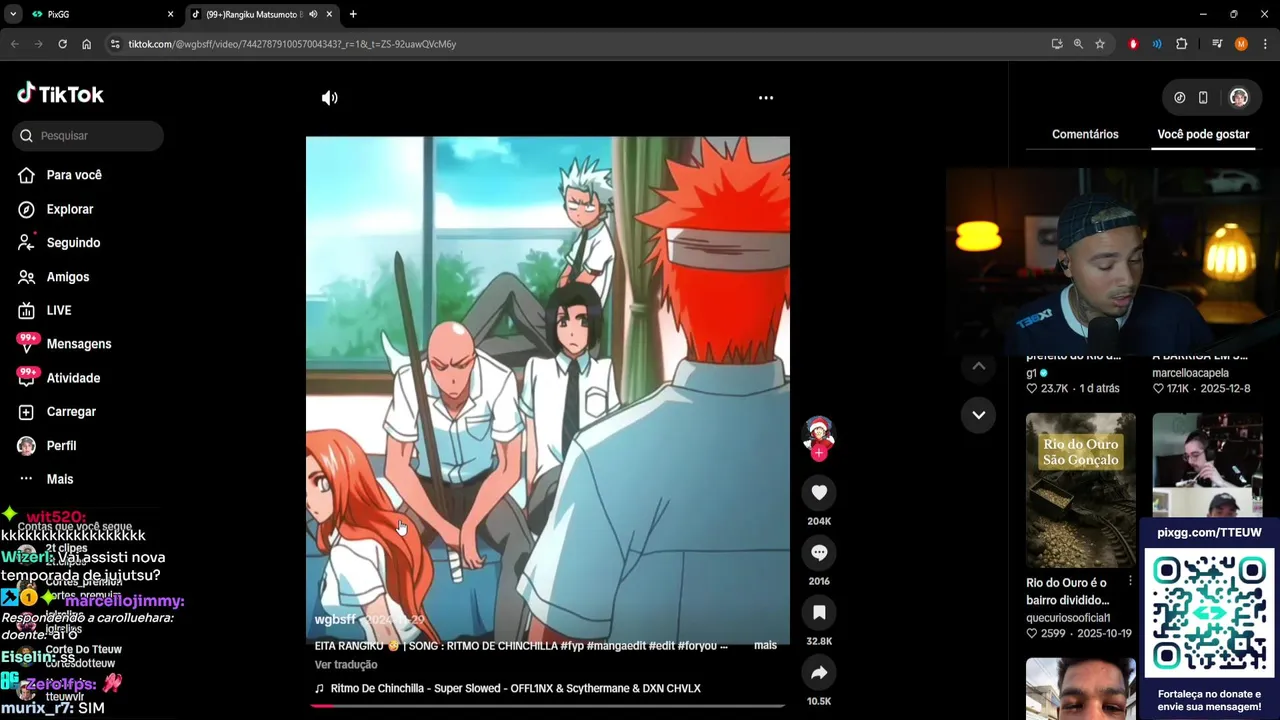This screenshot has width=1280, height=720.
Task: Open a new browser tab
Action: tap(353, 14)
